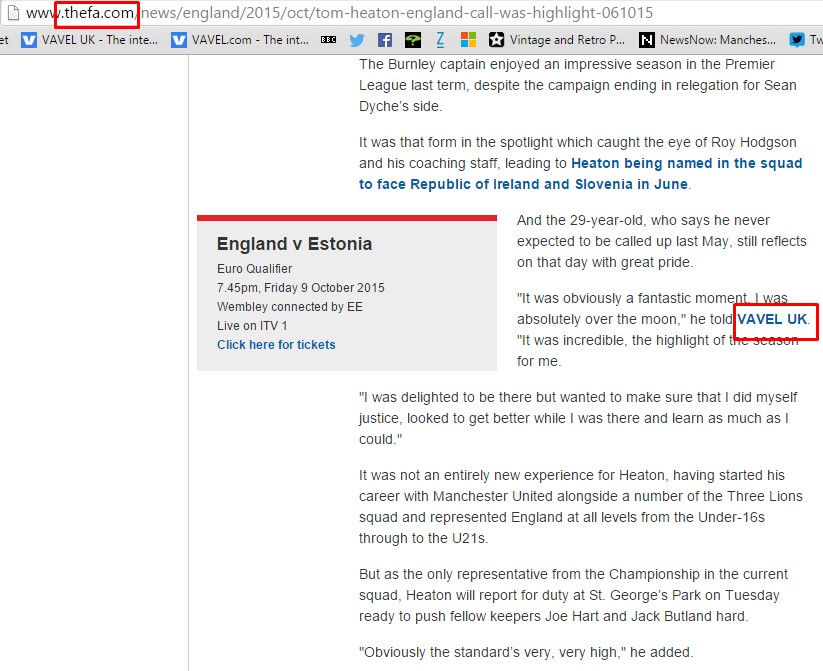Click the blue Z bookmark icon
Screen dimensions: 823x671
coord(441,40)
